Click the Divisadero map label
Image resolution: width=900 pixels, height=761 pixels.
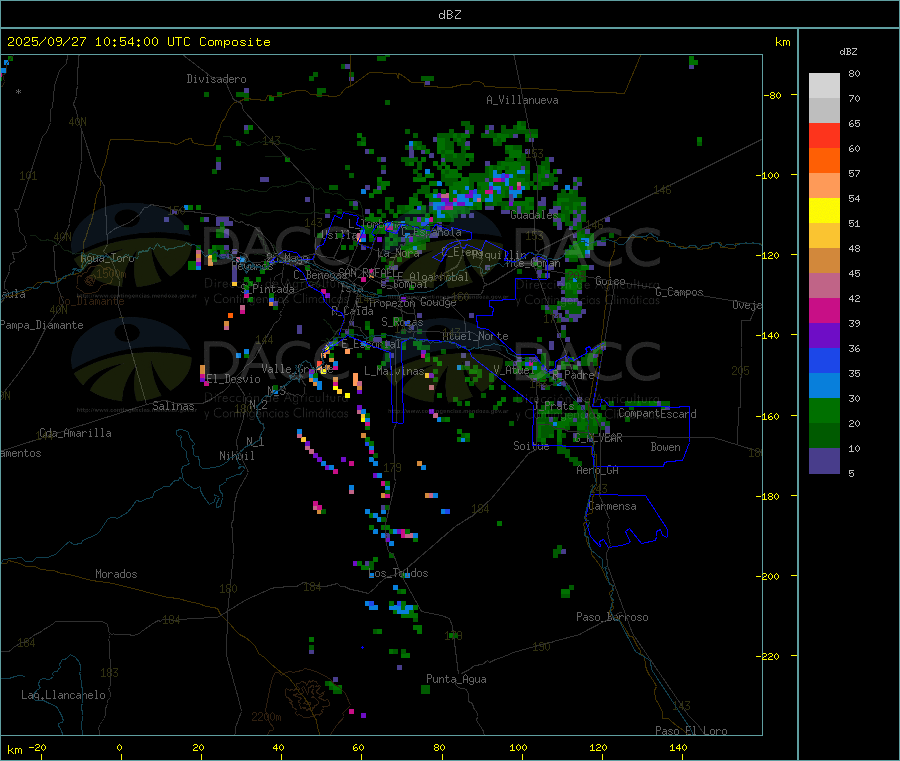pyautogui.click(x=216, y=79)
